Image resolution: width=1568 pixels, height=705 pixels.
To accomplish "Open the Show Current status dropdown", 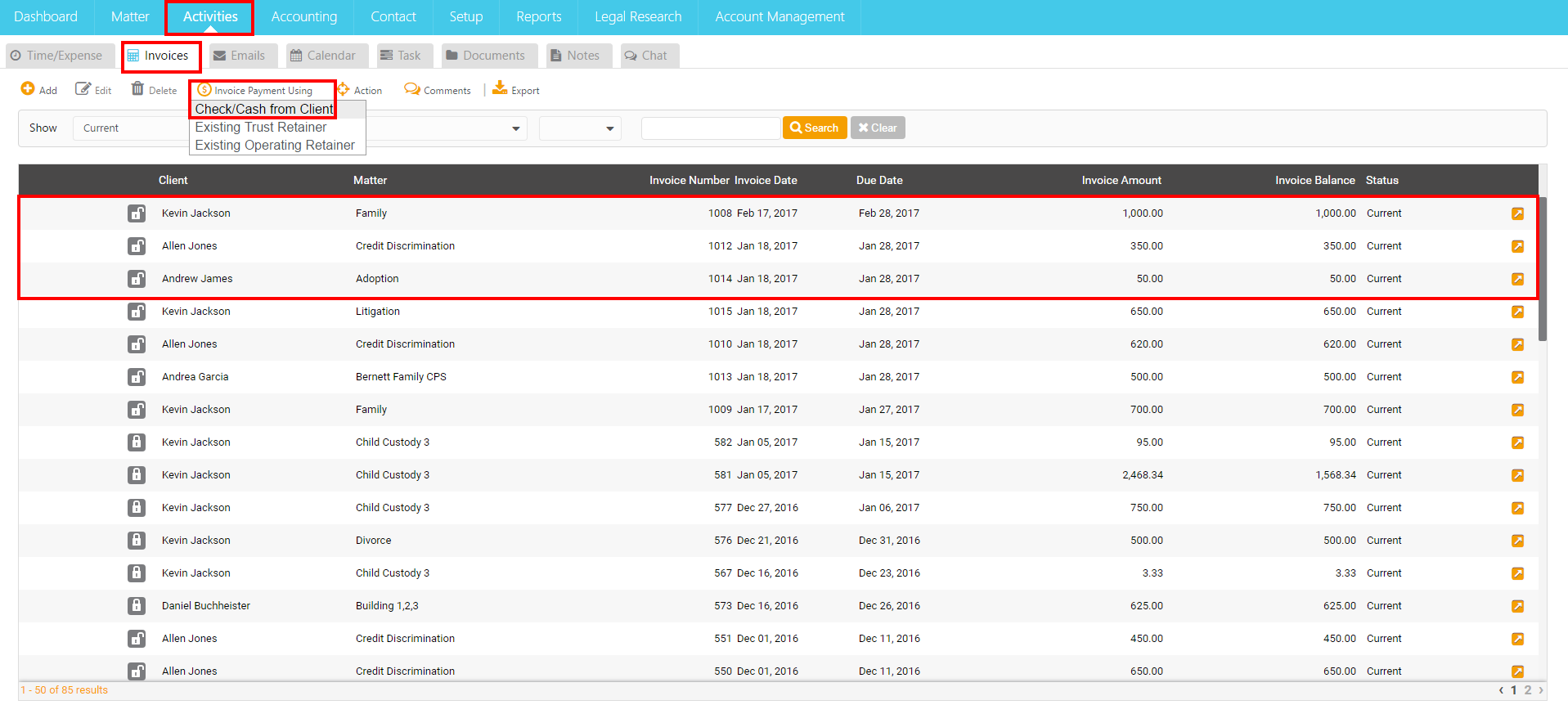I will (x=131, y=128).
